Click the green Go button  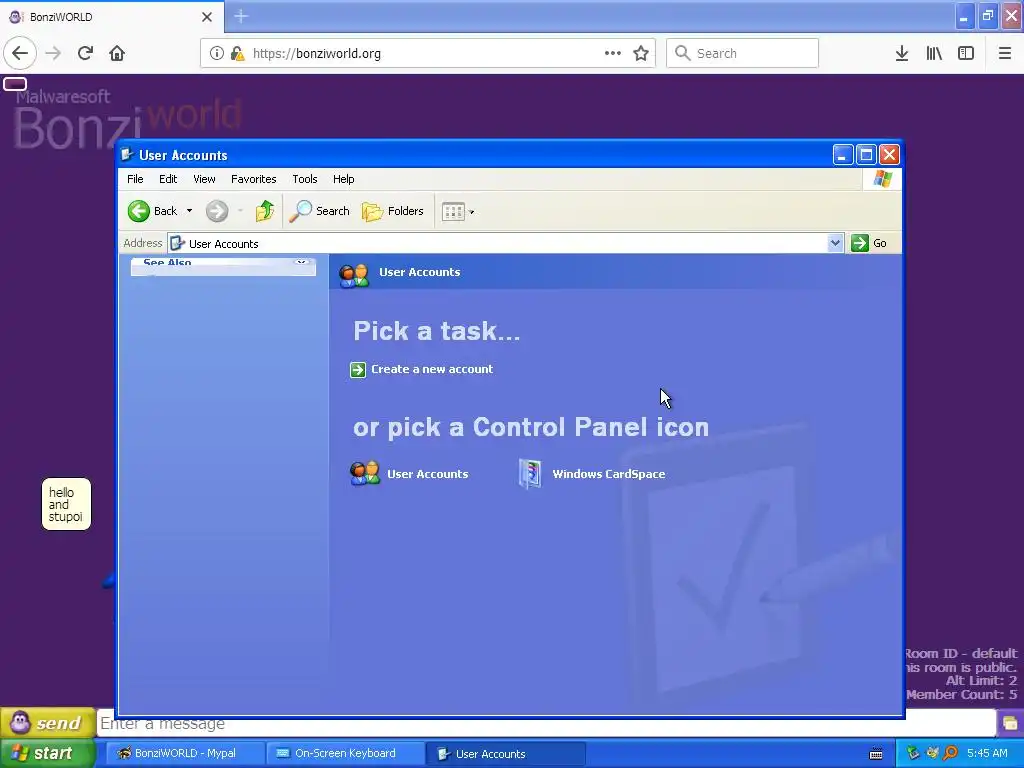pos(869,243)
